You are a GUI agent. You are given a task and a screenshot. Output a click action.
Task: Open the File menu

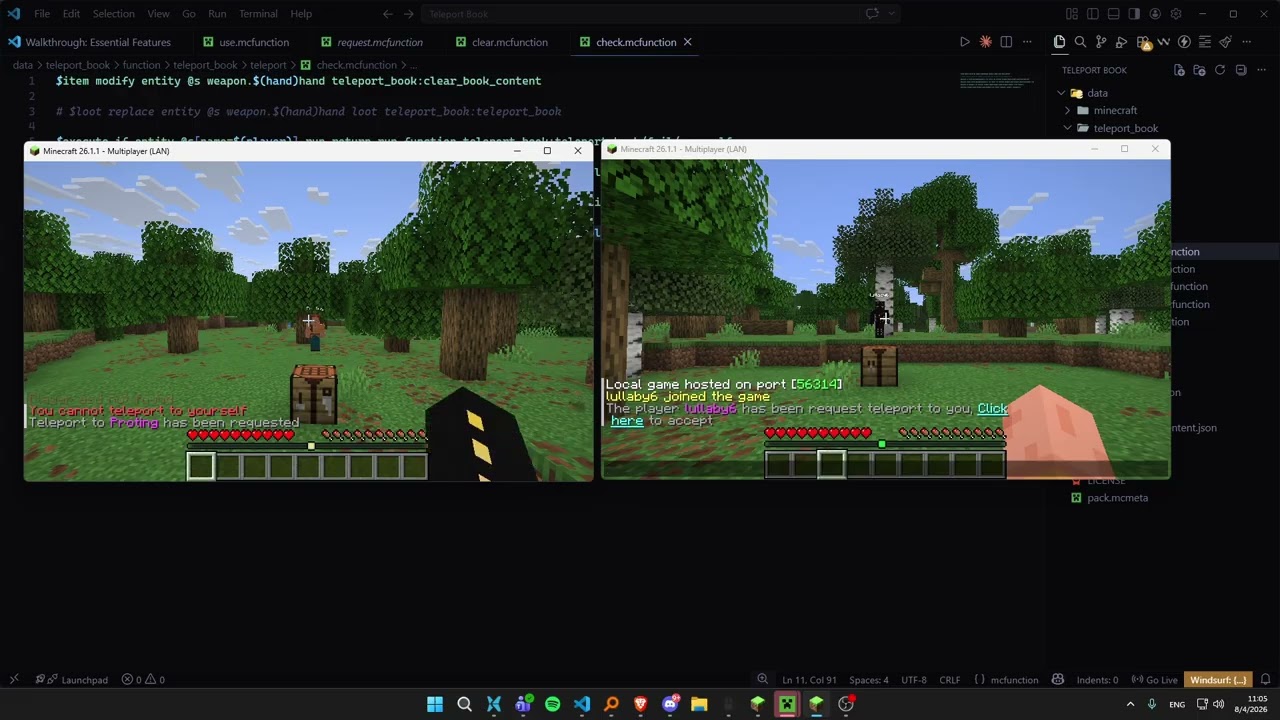click(42, 14)
